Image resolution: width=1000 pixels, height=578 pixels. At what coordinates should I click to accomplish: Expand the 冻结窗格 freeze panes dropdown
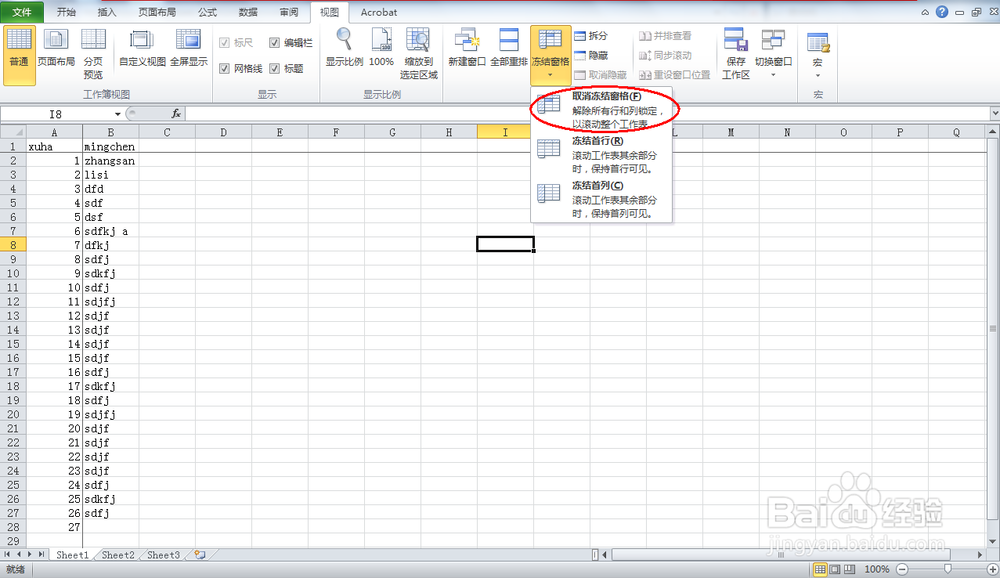click(550, 75)
